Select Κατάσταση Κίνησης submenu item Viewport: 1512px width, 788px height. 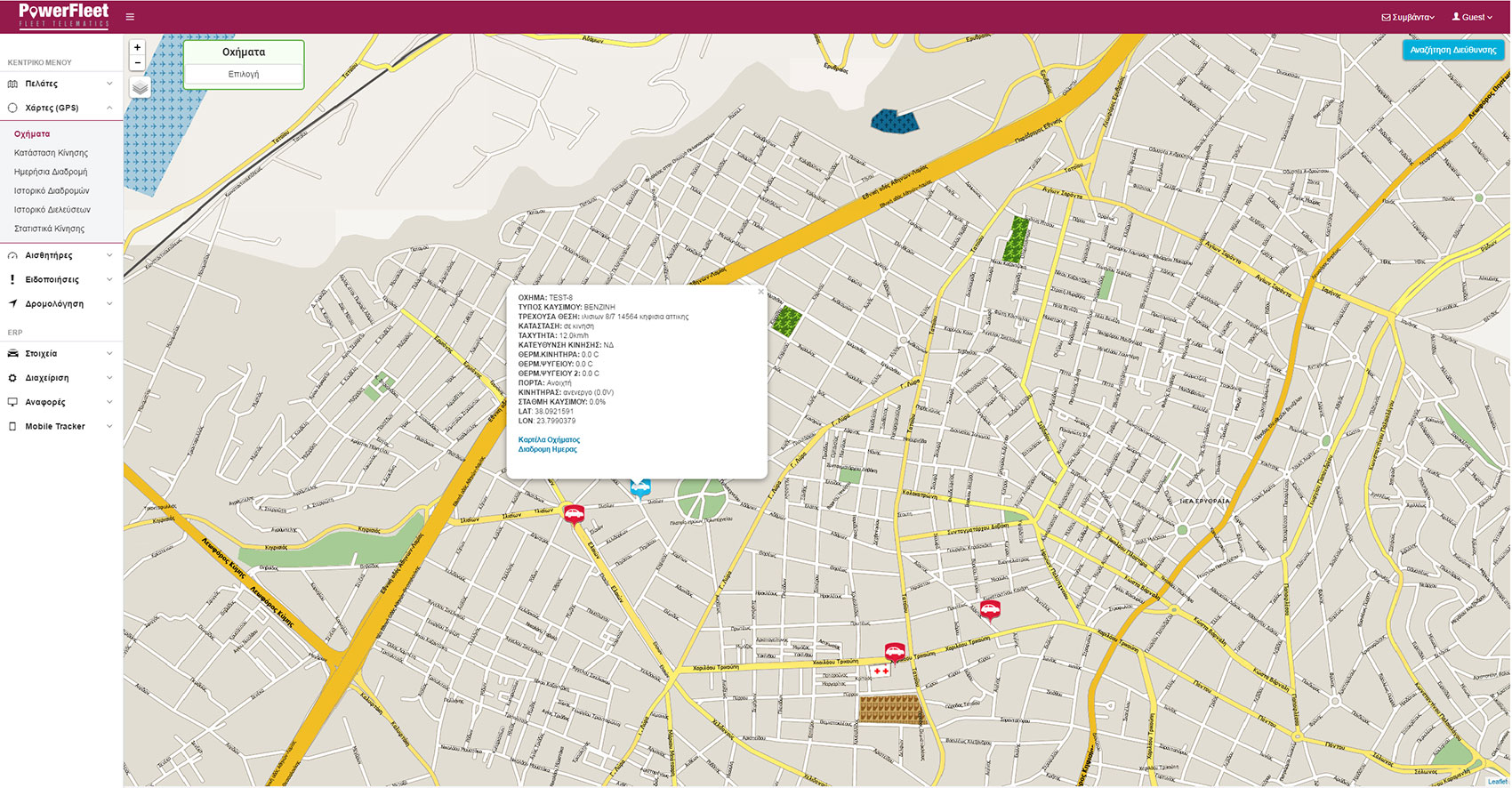click(x=51, y=153)
